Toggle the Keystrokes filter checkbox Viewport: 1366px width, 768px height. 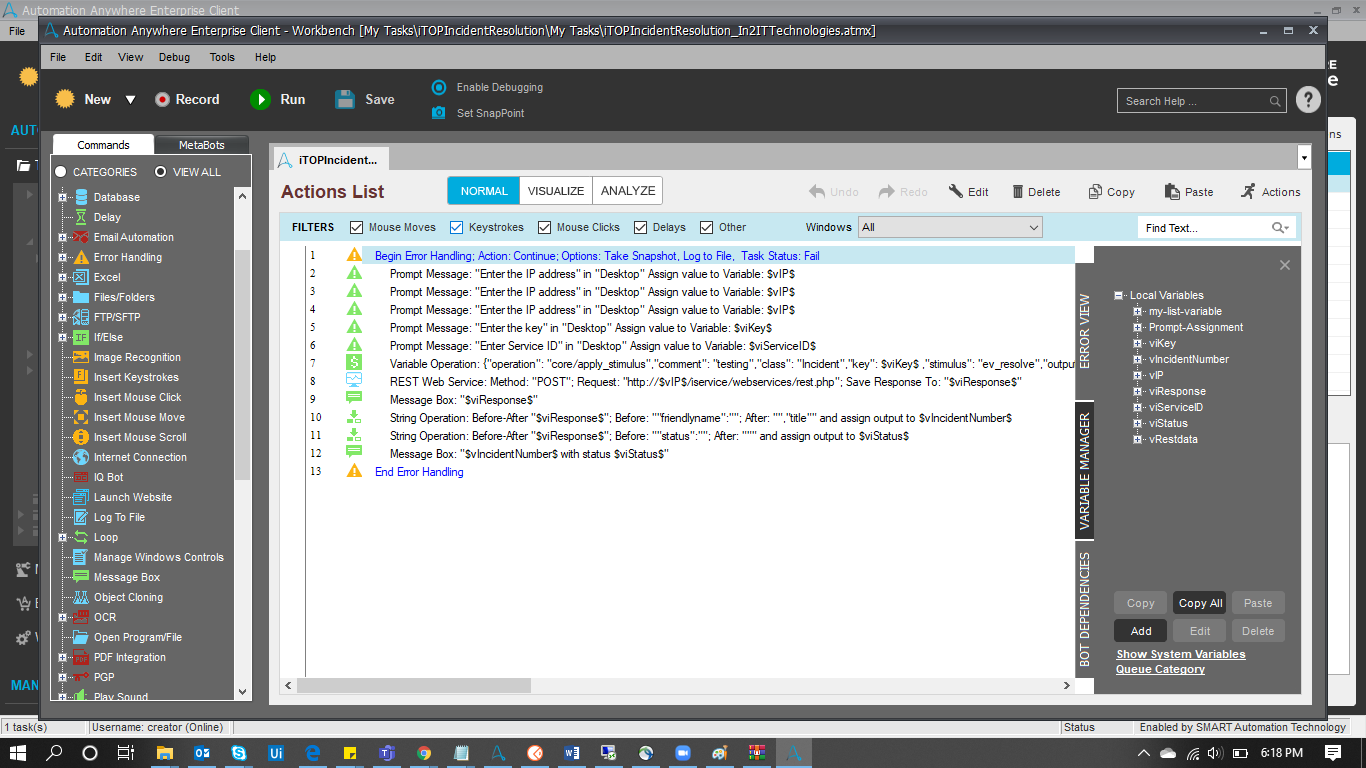(457, 227)
